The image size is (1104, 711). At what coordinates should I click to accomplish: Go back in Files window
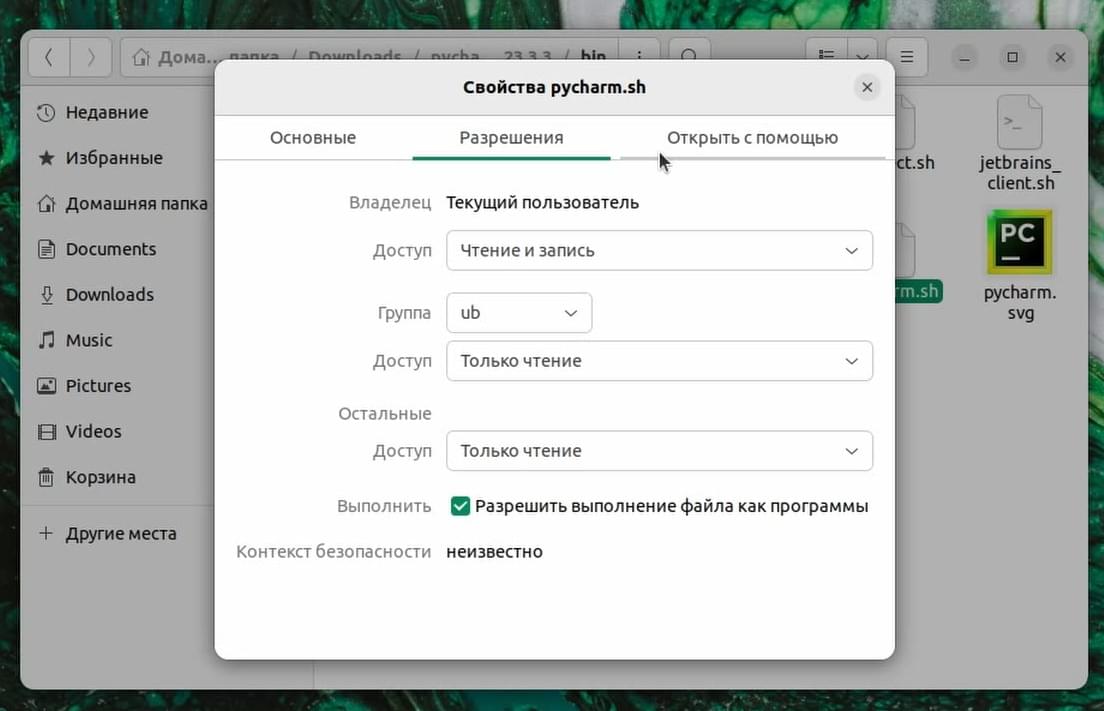tap(49, 57)
